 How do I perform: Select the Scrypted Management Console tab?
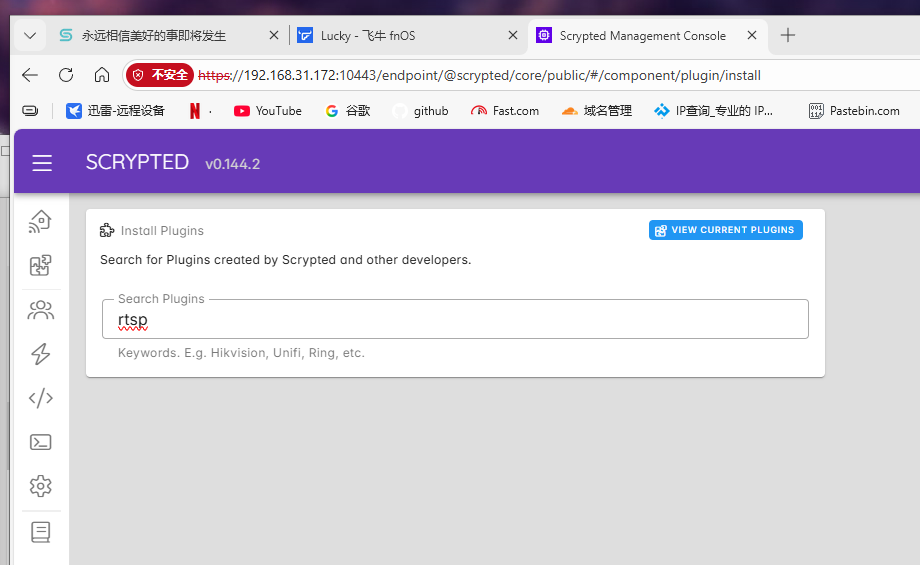point(648,36)
